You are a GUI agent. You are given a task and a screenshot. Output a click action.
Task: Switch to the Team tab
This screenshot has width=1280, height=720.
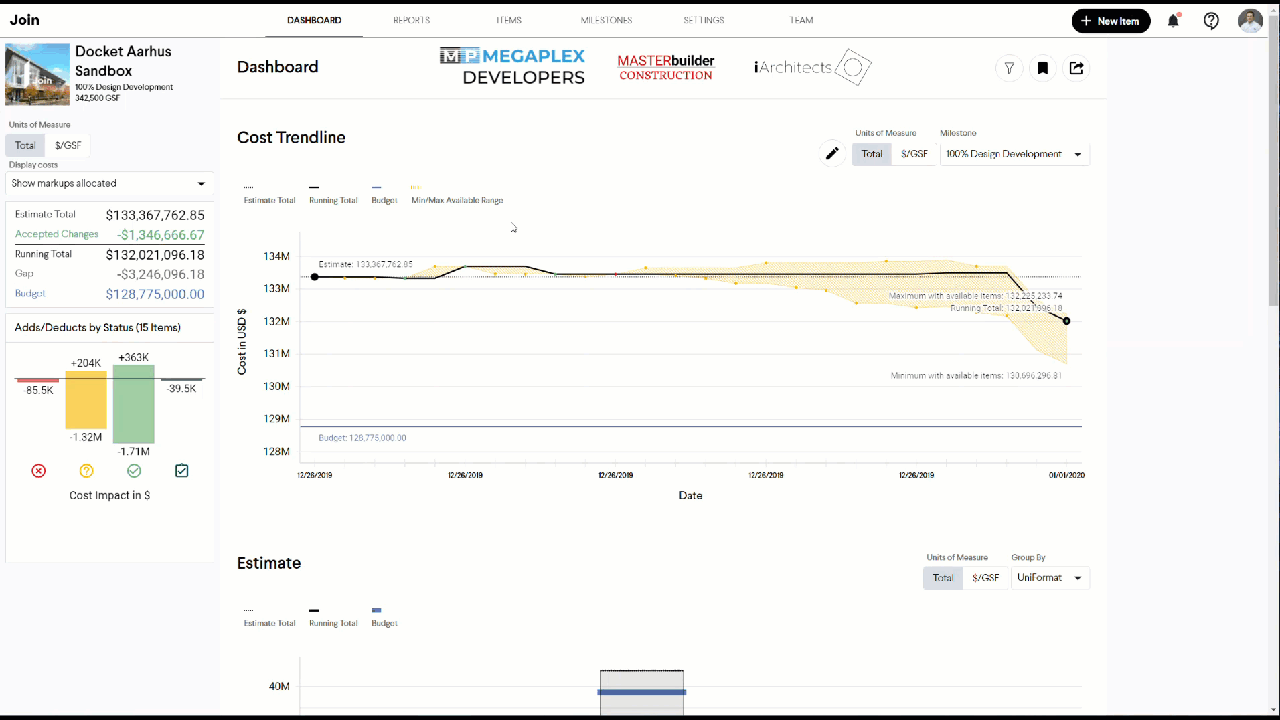[801, 20]
